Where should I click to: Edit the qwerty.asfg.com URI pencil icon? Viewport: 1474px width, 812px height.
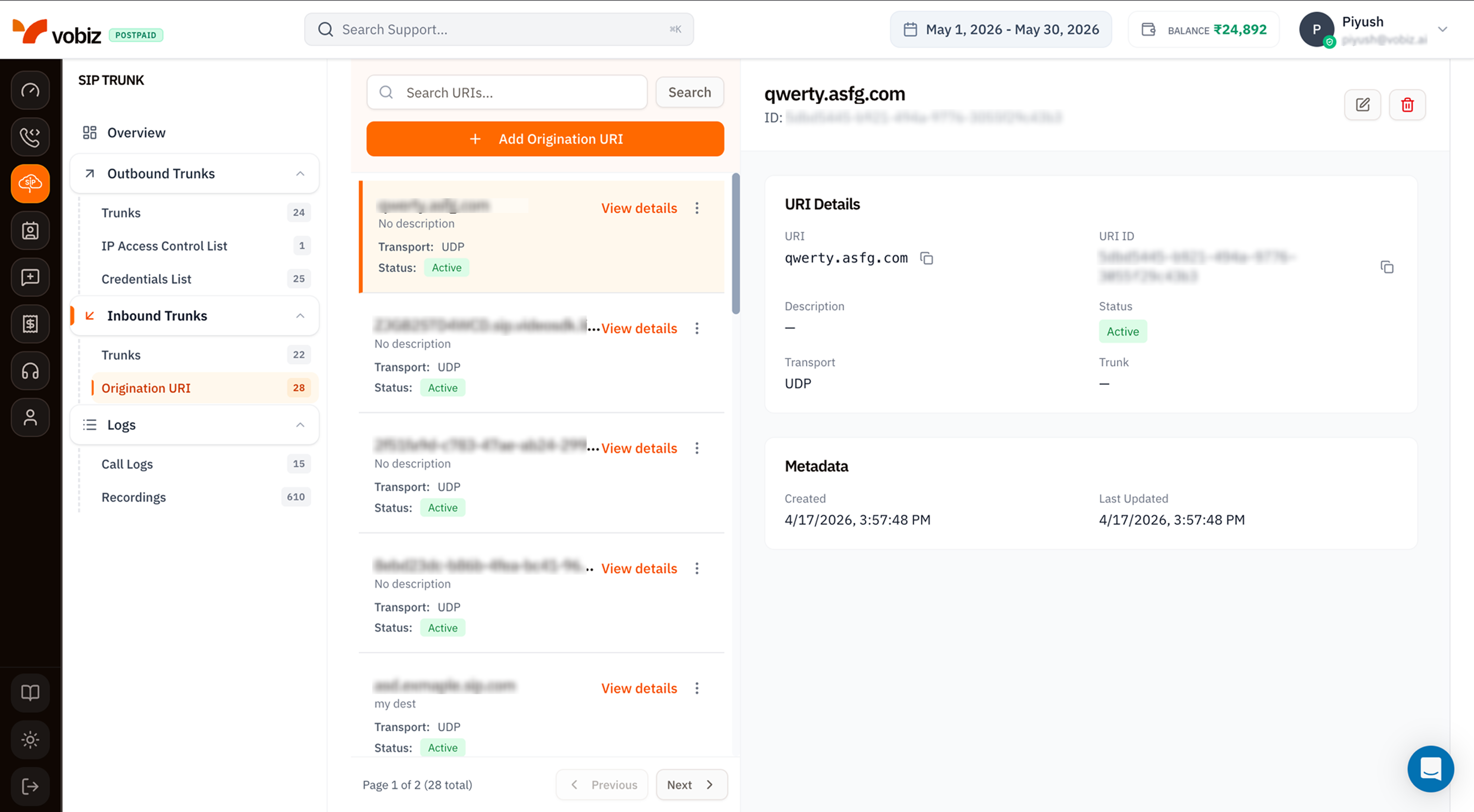[x=1362, y=105]
